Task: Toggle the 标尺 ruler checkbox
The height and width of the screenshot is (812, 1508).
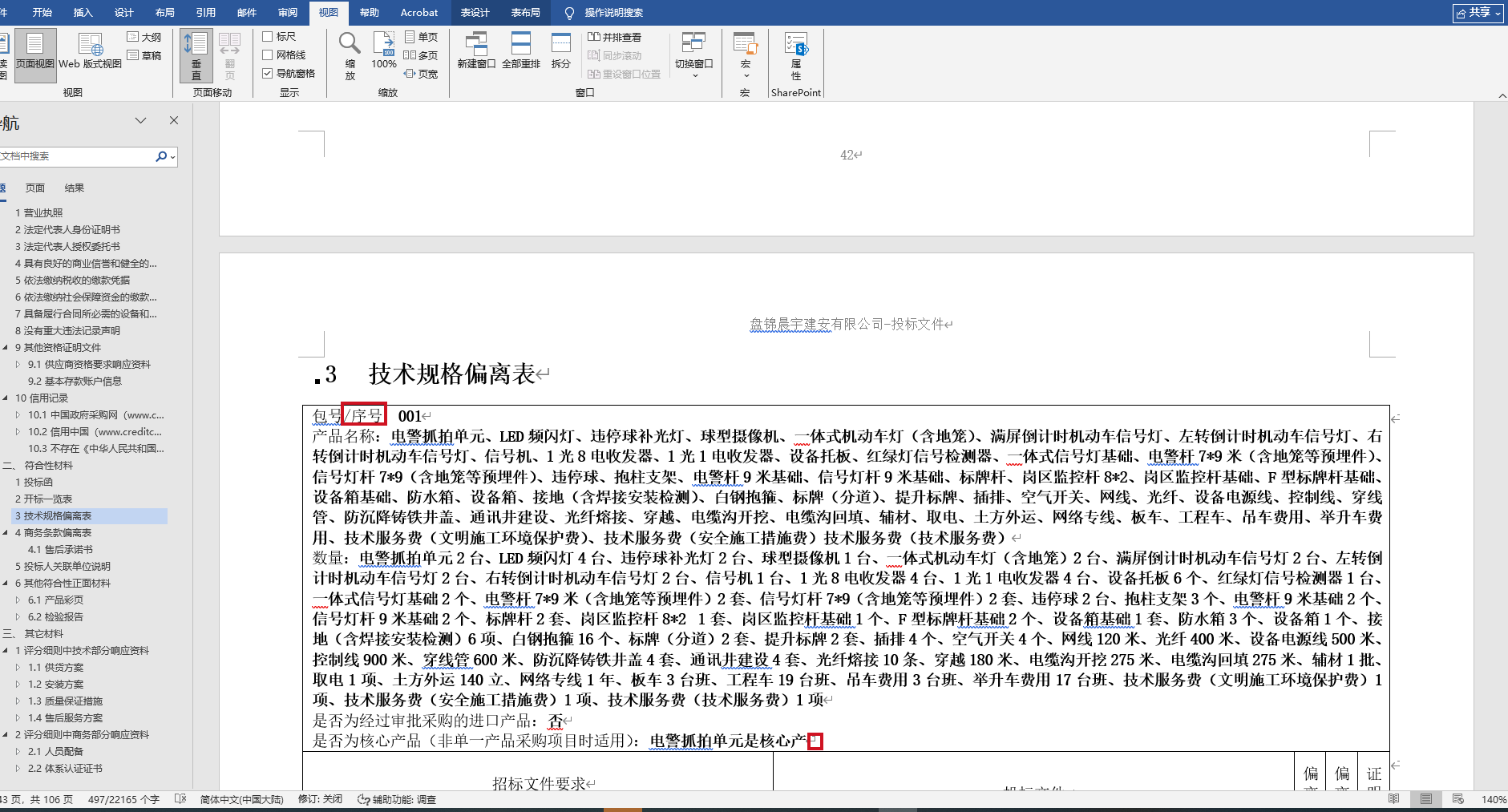Action: [268, 36]
